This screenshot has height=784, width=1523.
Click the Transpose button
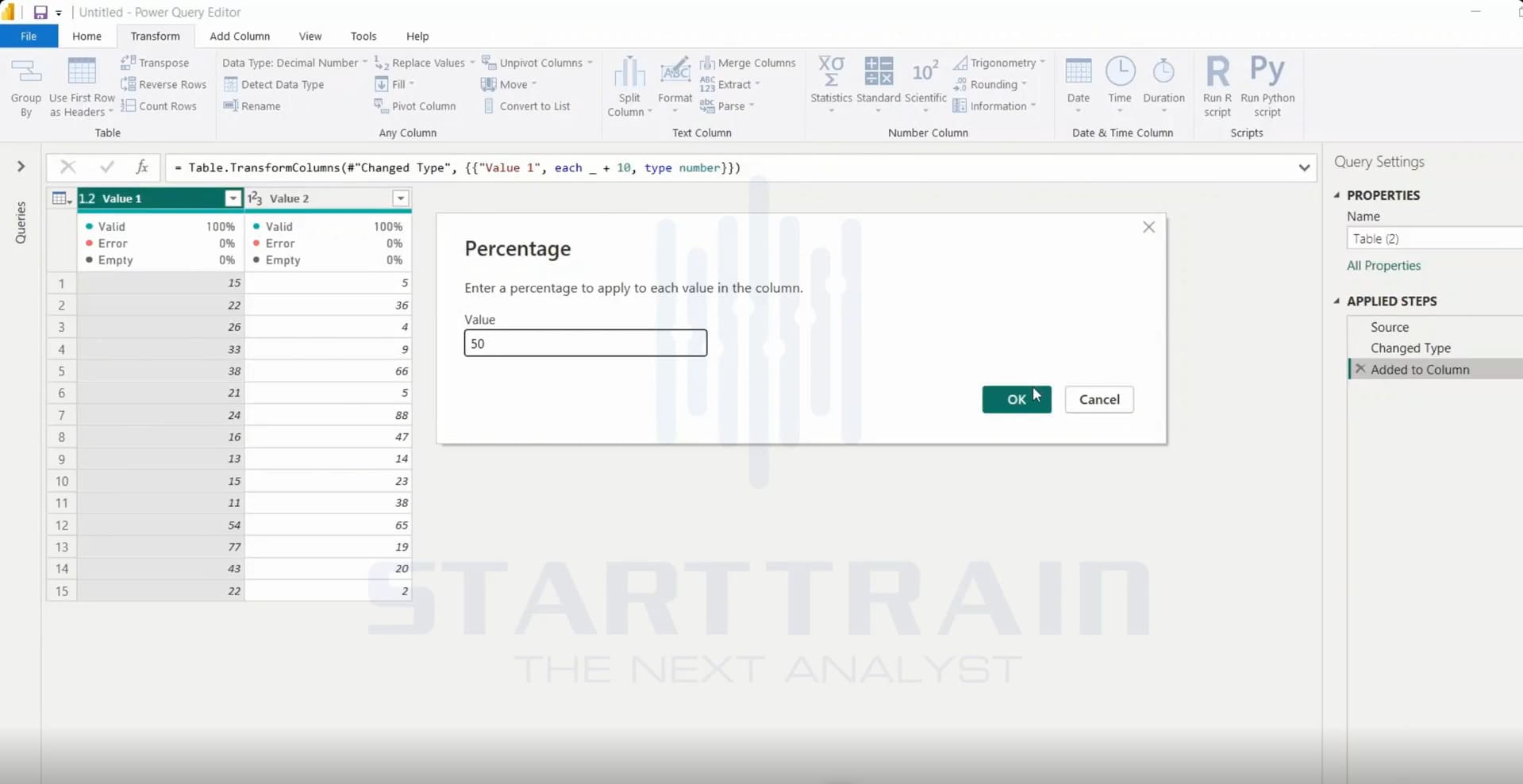[155, 63]
